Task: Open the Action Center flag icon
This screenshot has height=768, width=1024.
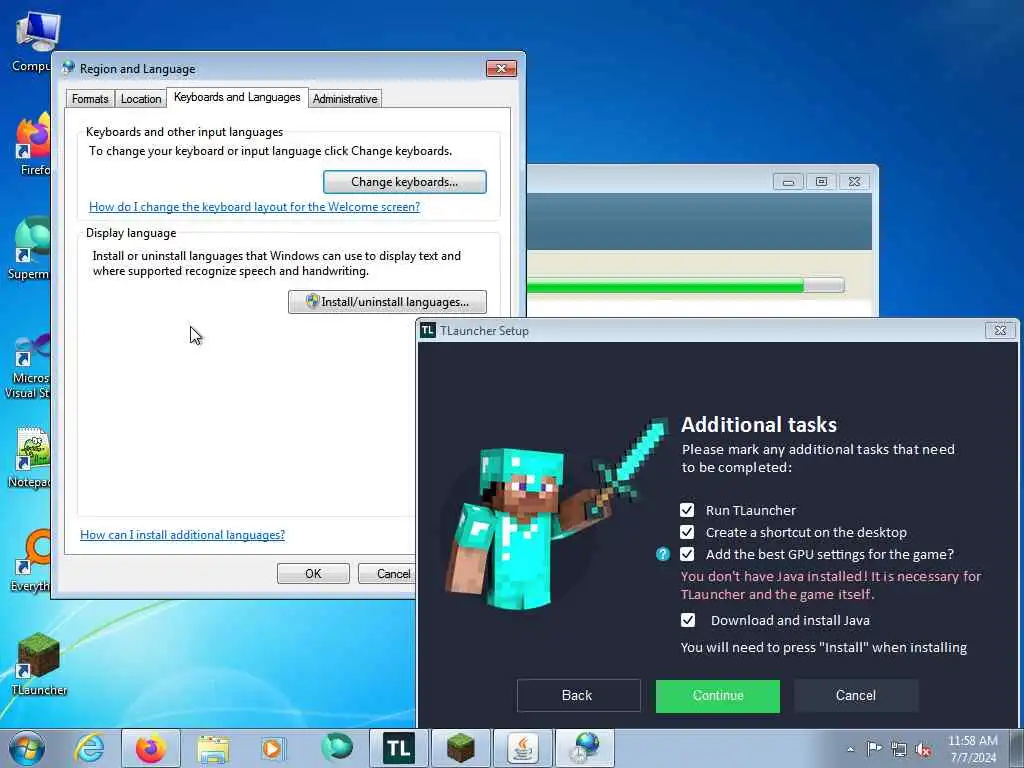Action: point(874,749)
